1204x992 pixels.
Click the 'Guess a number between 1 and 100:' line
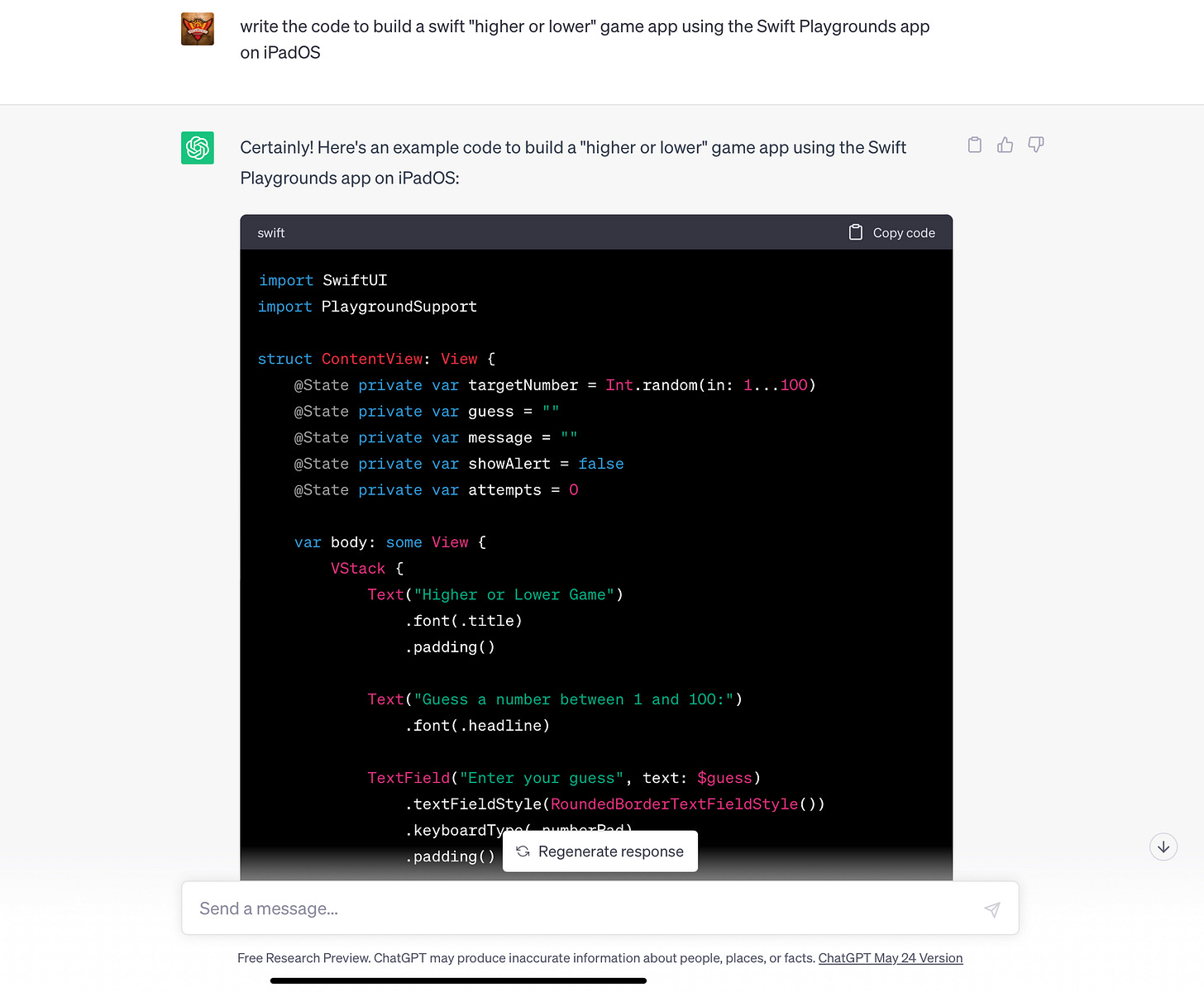(555, 699)
